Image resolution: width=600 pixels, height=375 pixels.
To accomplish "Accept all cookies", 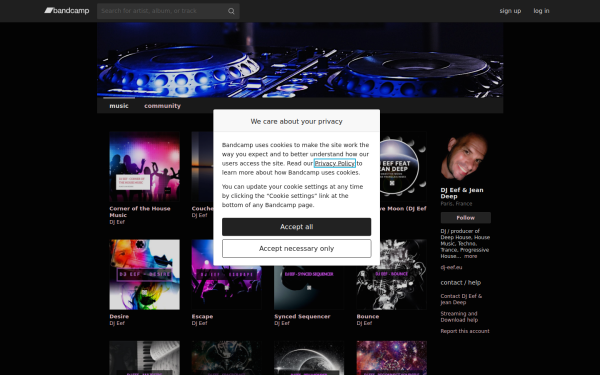I will pos(297,227).
